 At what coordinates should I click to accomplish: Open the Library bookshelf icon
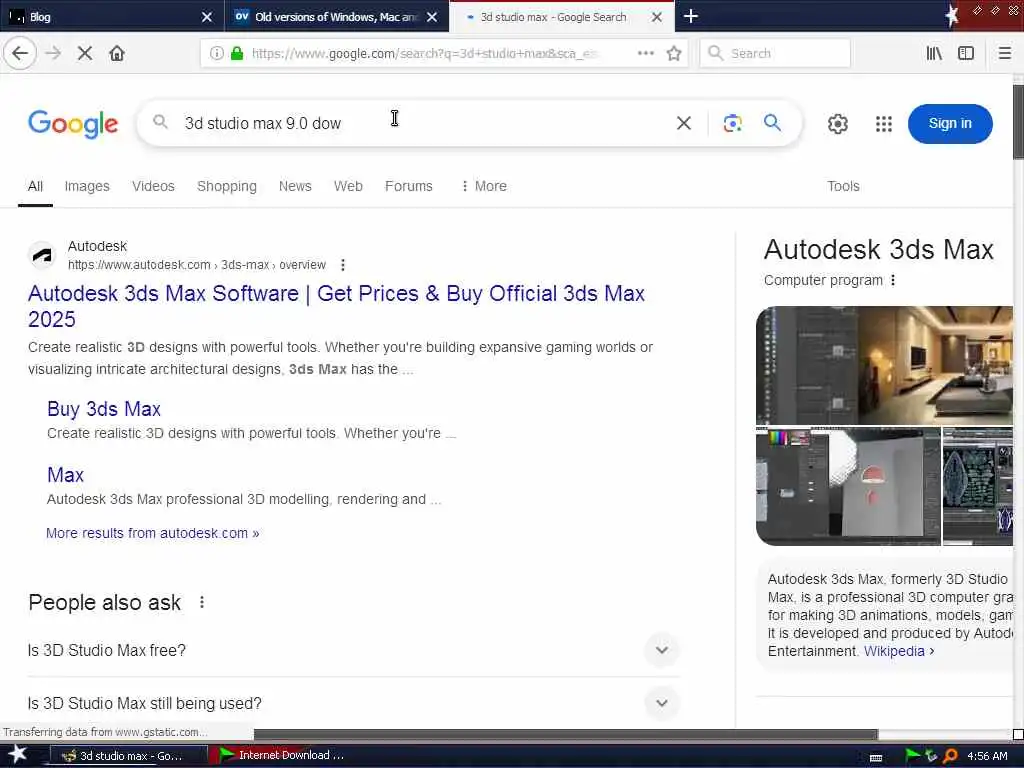(x=934, y=53)
